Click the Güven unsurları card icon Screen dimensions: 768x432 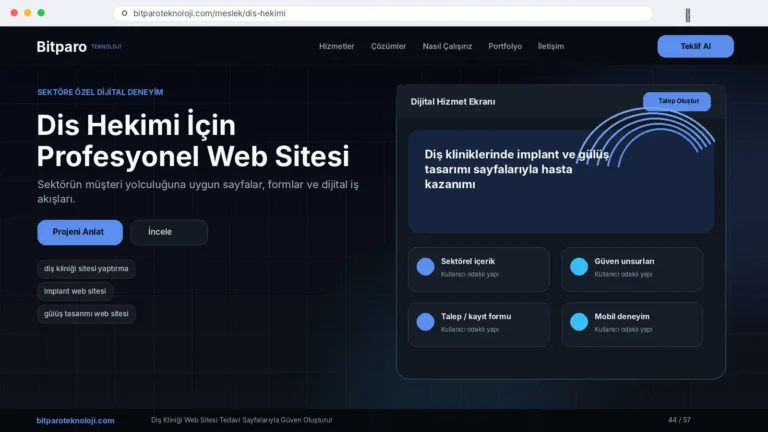click(578, 266)
